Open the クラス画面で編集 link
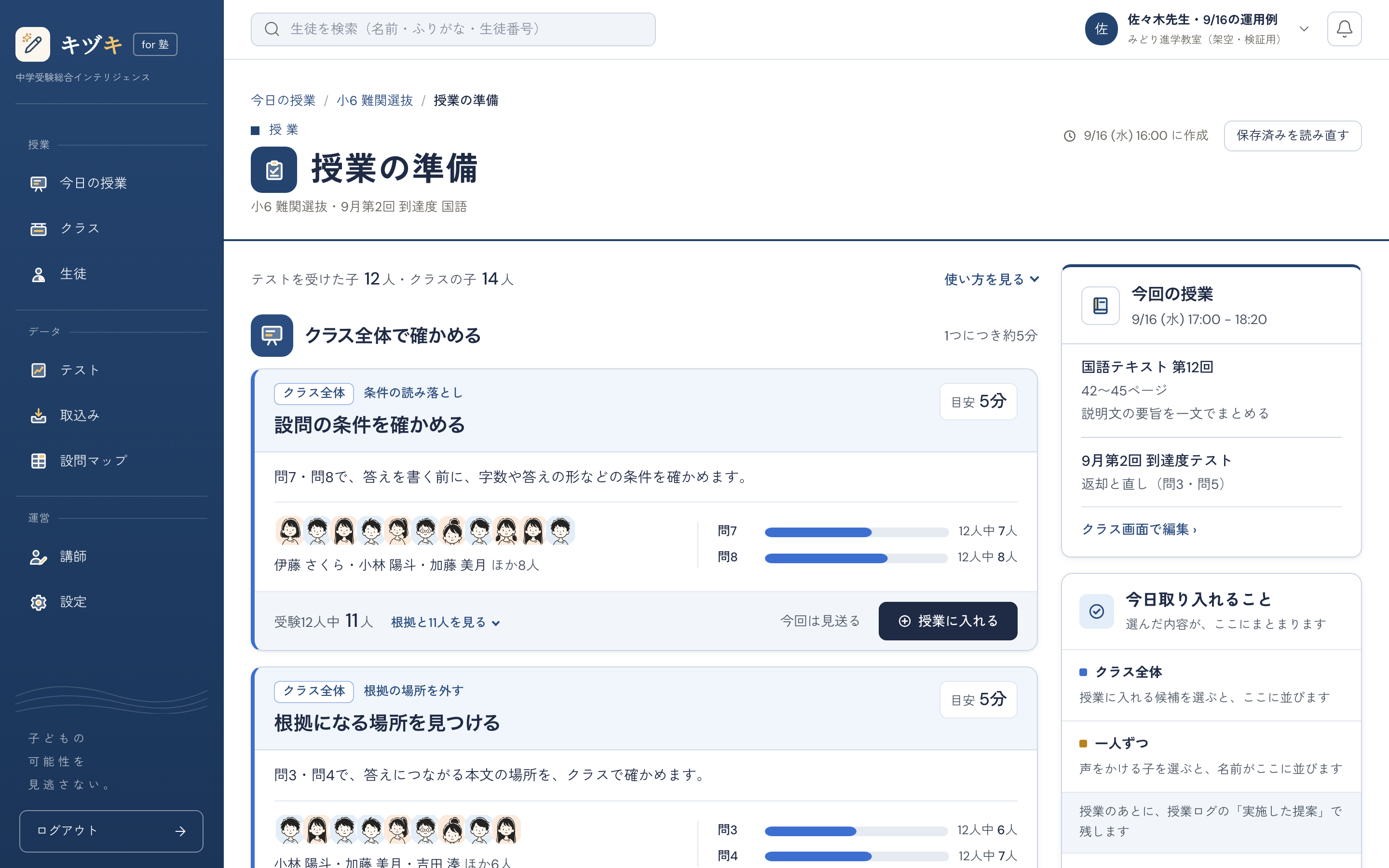 (1139, 529)
